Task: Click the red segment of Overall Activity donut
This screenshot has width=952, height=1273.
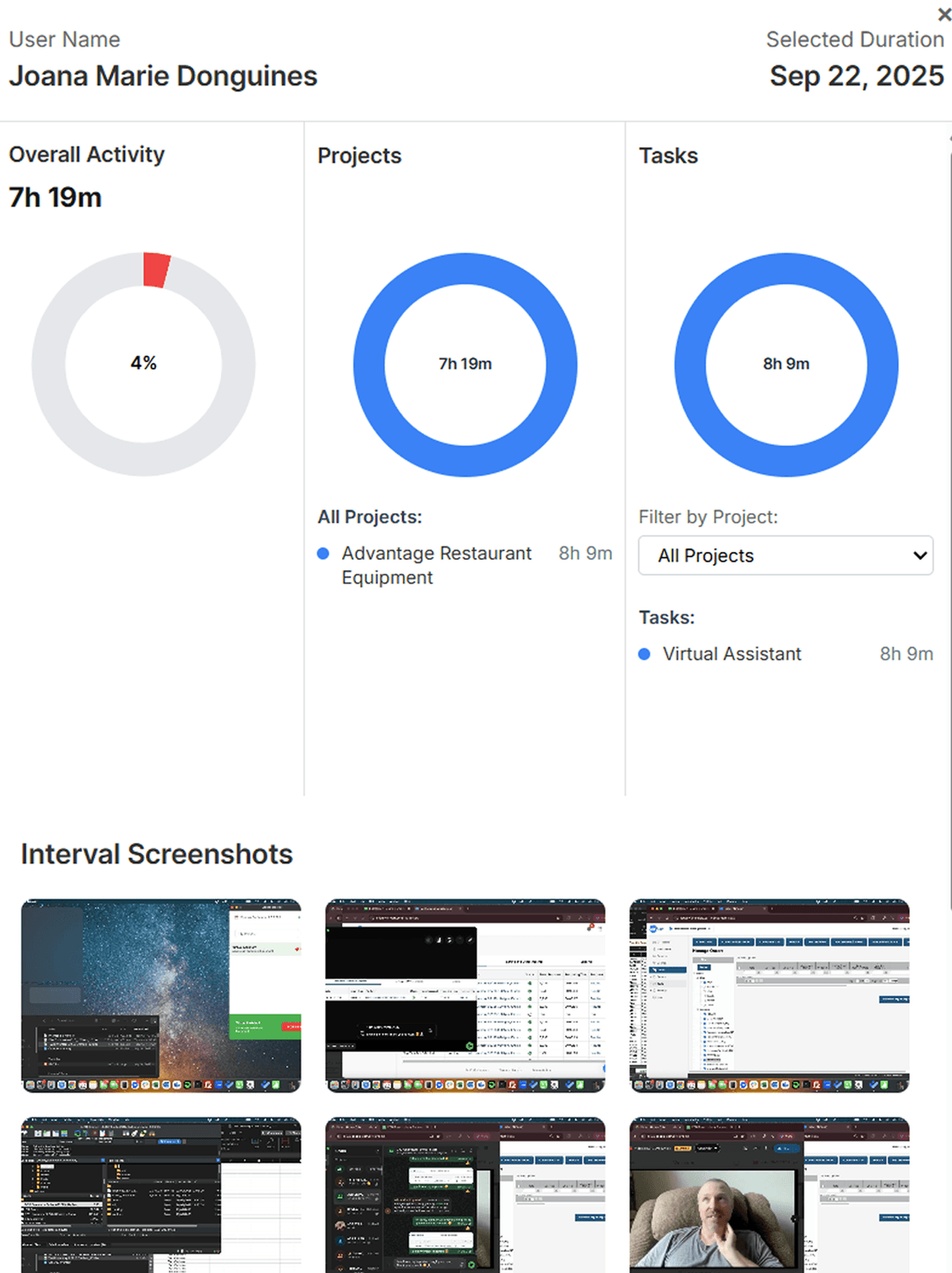Action: 157,271
